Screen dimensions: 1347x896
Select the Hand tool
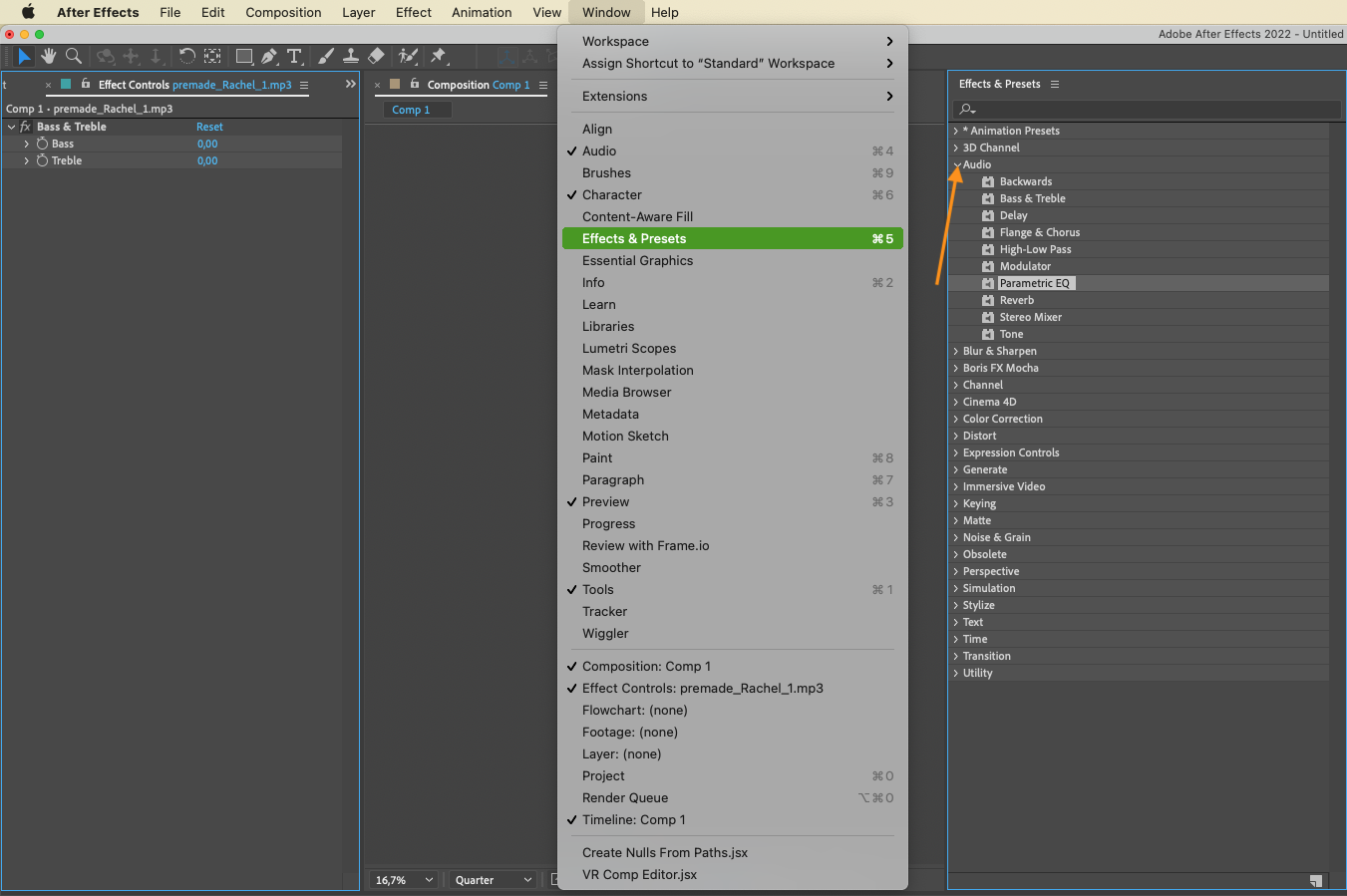click(48, 57)
